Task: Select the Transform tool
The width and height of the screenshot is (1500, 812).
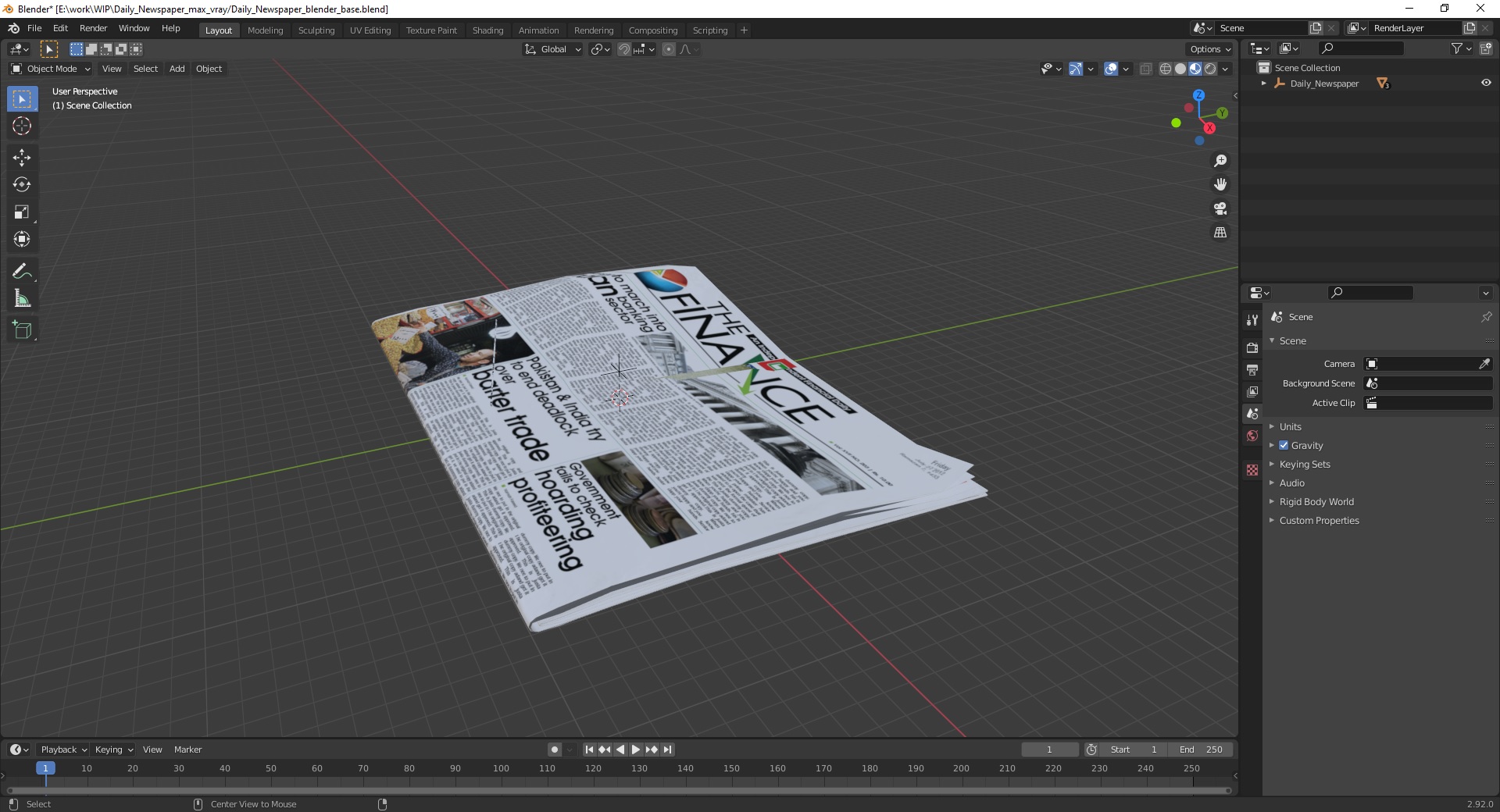Action: click(x=22, y=240)
